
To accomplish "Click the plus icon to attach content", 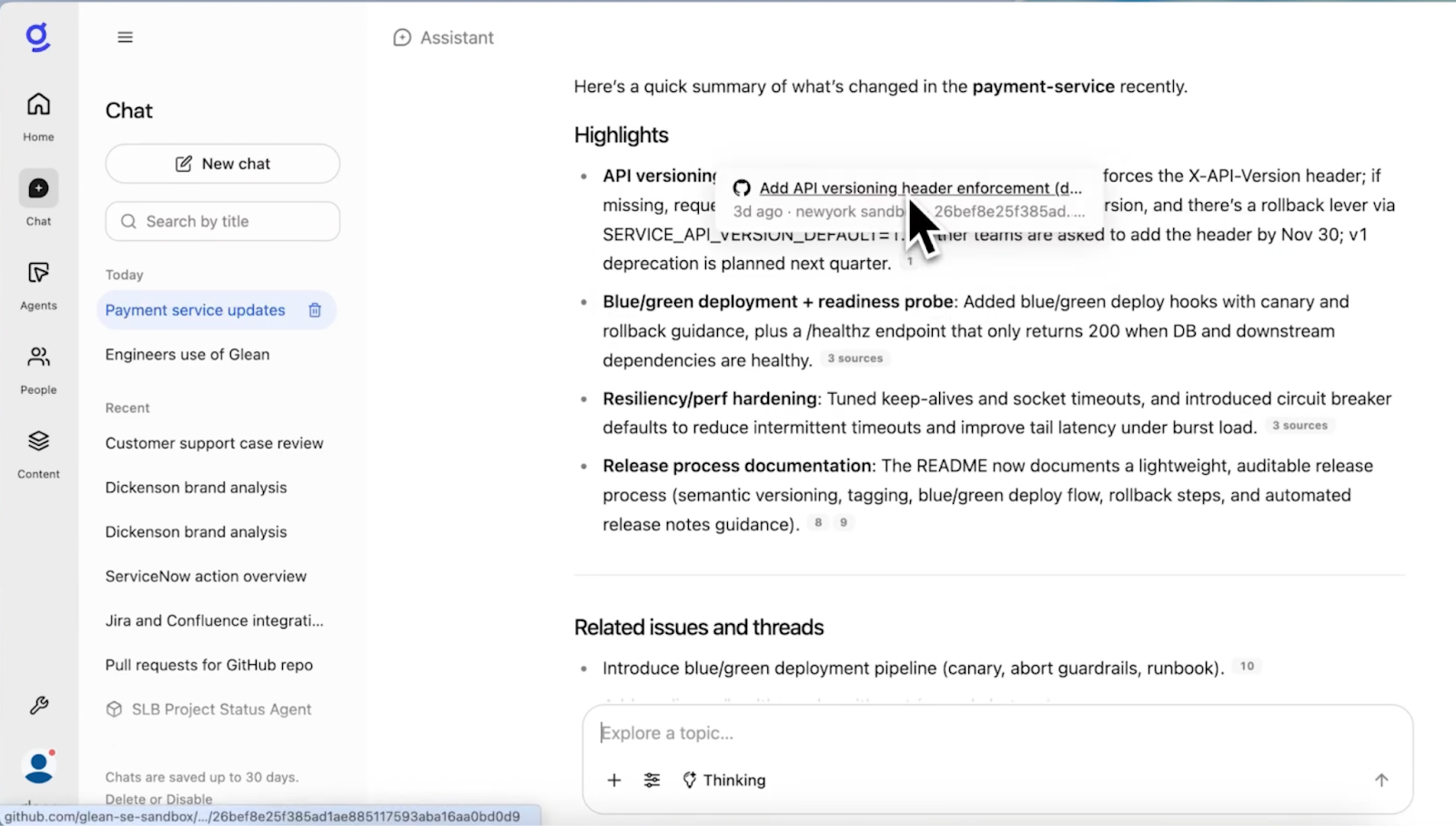I will (613, 780).
